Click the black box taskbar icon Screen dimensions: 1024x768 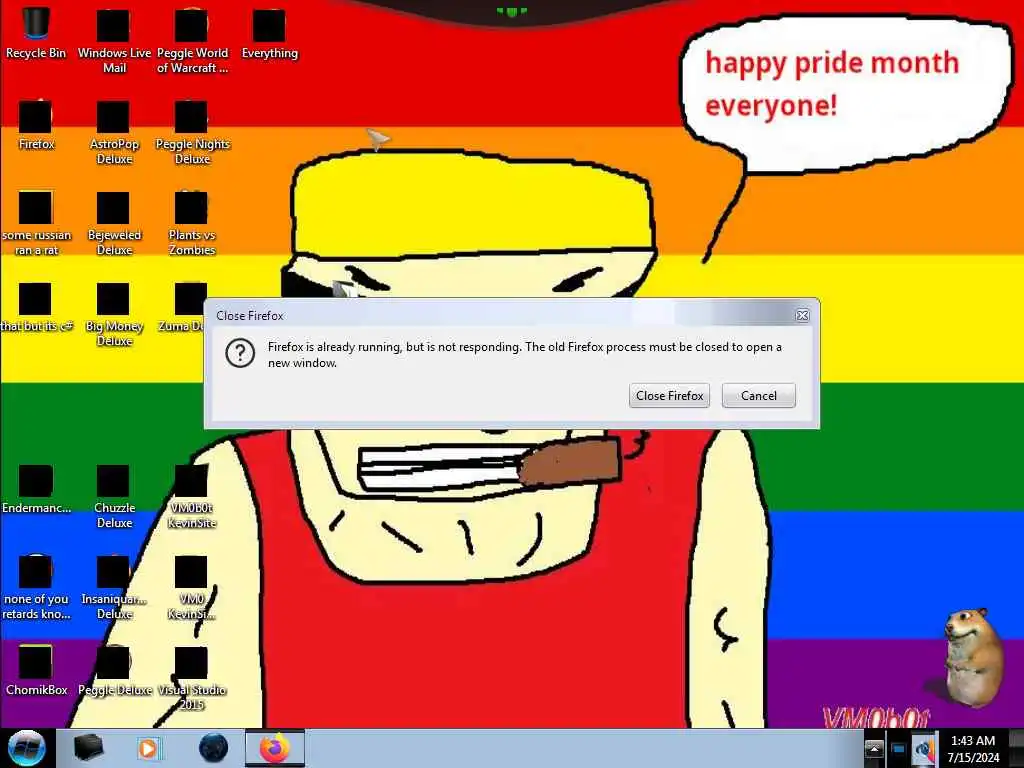click(x=88, y=748)
